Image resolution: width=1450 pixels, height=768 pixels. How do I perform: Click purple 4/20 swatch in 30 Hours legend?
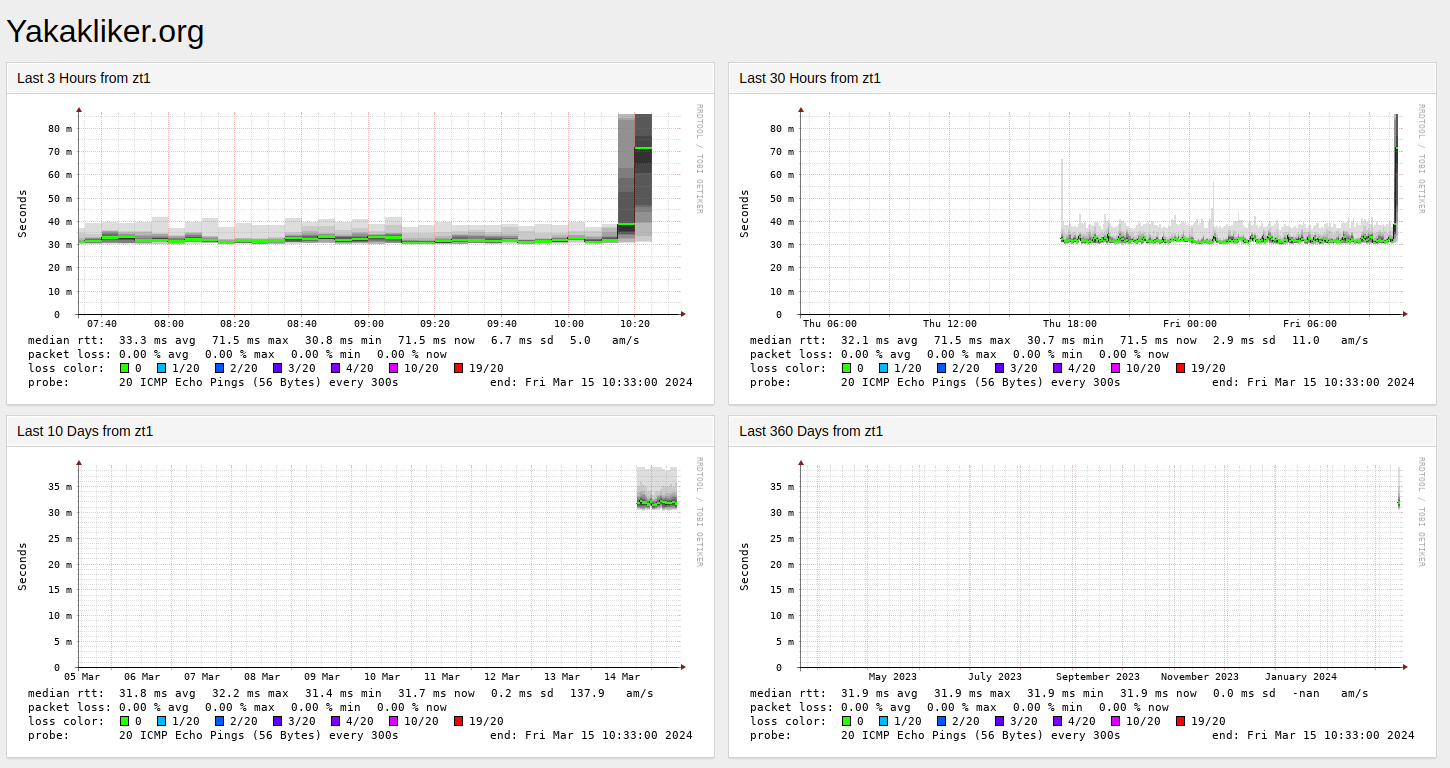point(1057,368)
